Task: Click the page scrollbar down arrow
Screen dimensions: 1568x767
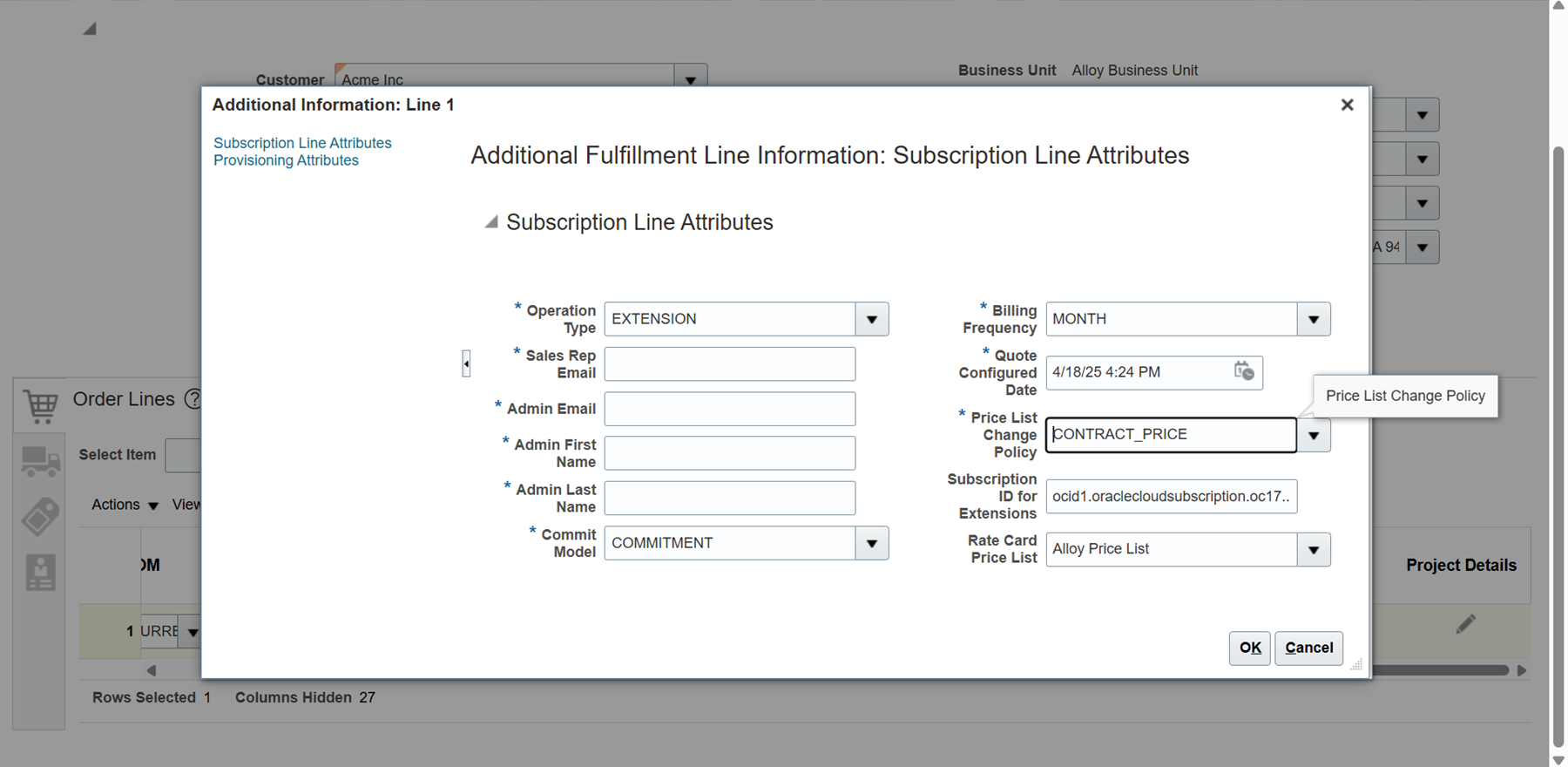Action: (1558, 760)
